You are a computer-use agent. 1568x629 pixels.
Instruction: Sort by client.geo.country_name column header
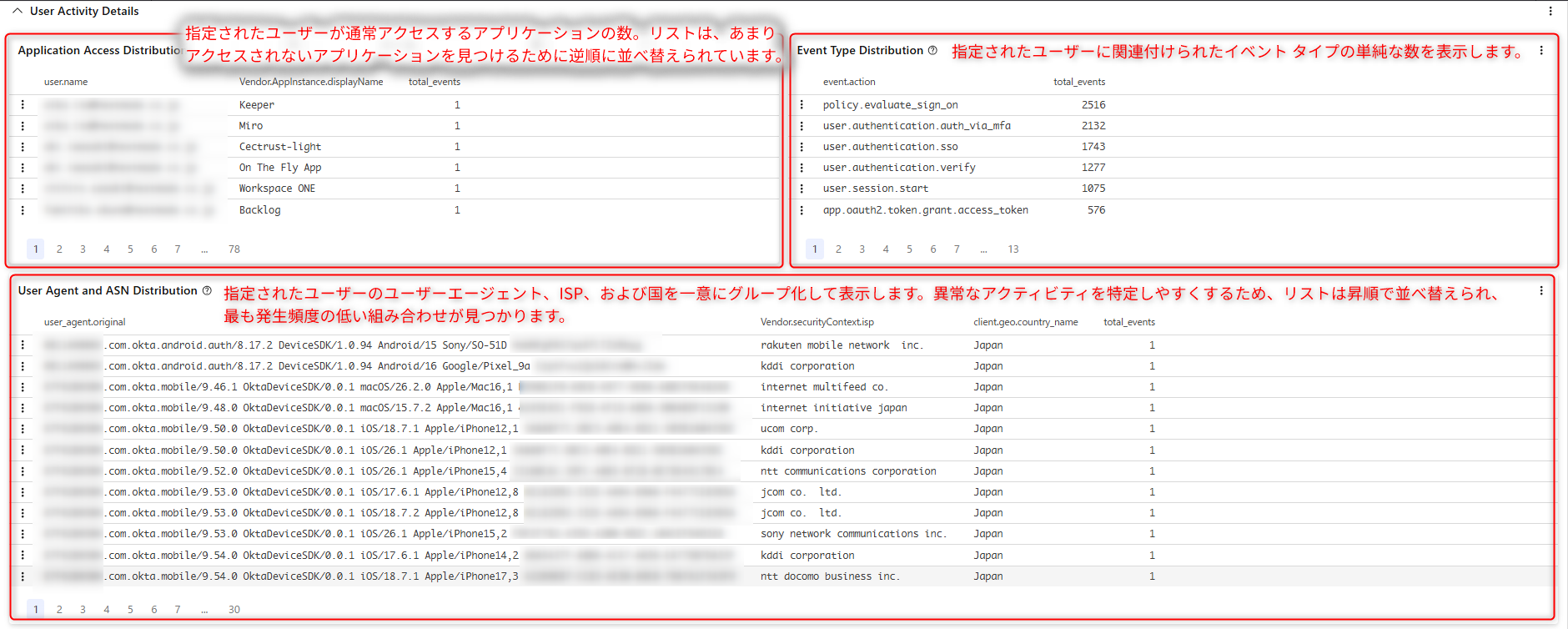(1026, 322)
